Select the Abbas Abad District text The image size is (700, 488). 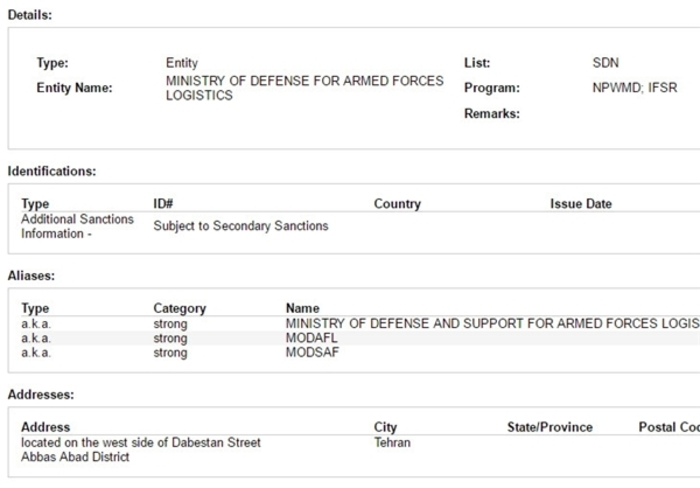pos(75,457)
